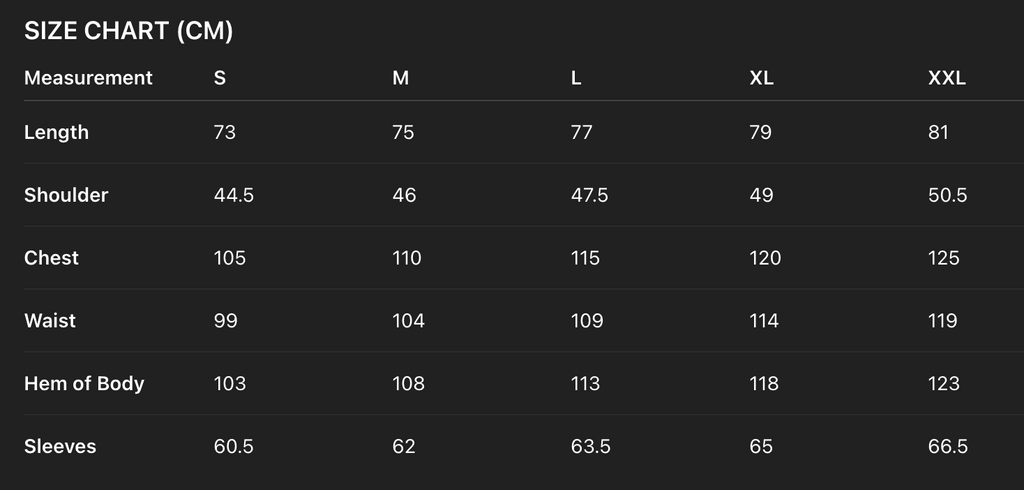Click the S size column header
The width and height of the screenshot is (1024, 490).
(220, 78)
